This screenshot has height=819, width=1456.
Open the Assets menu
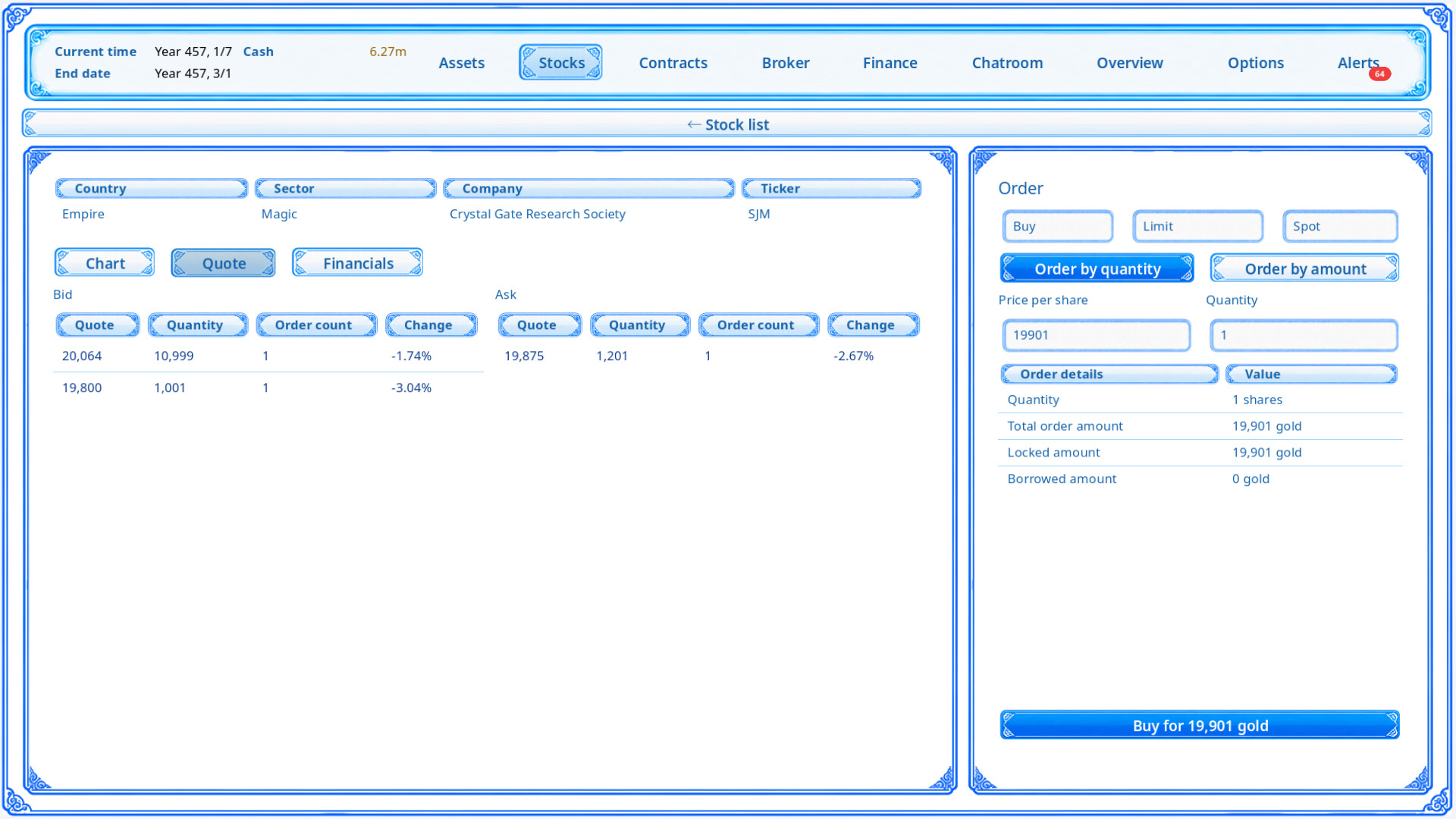461,63
